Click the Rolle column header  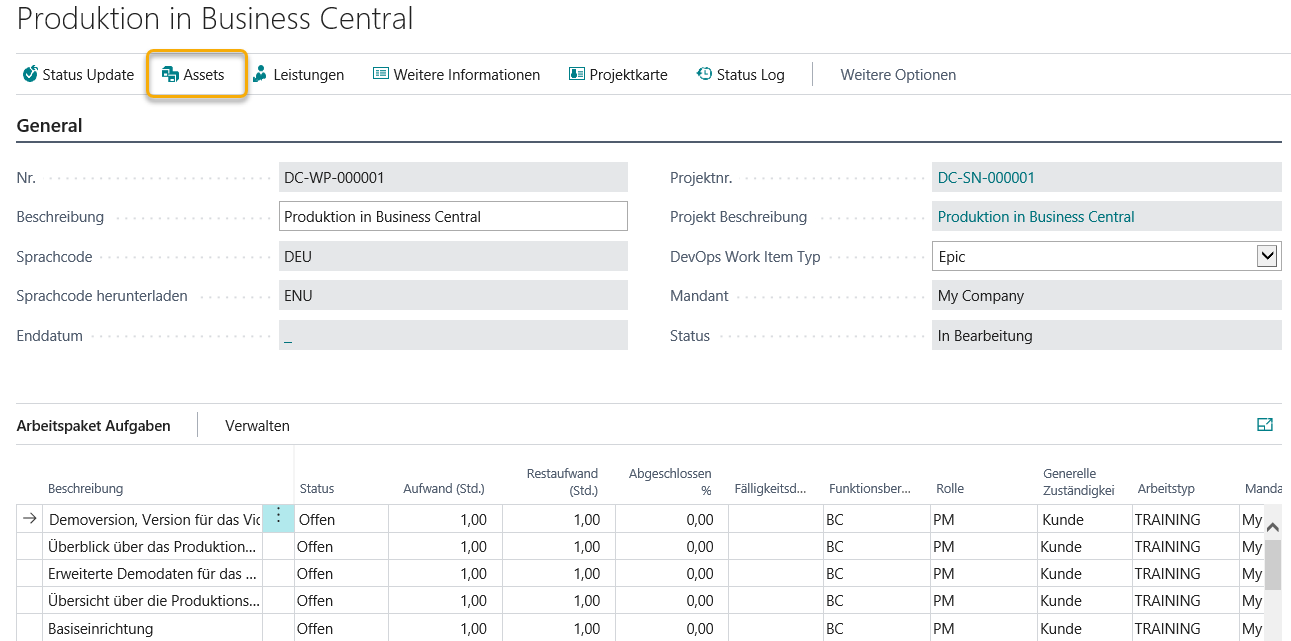[x=950, y=489]
